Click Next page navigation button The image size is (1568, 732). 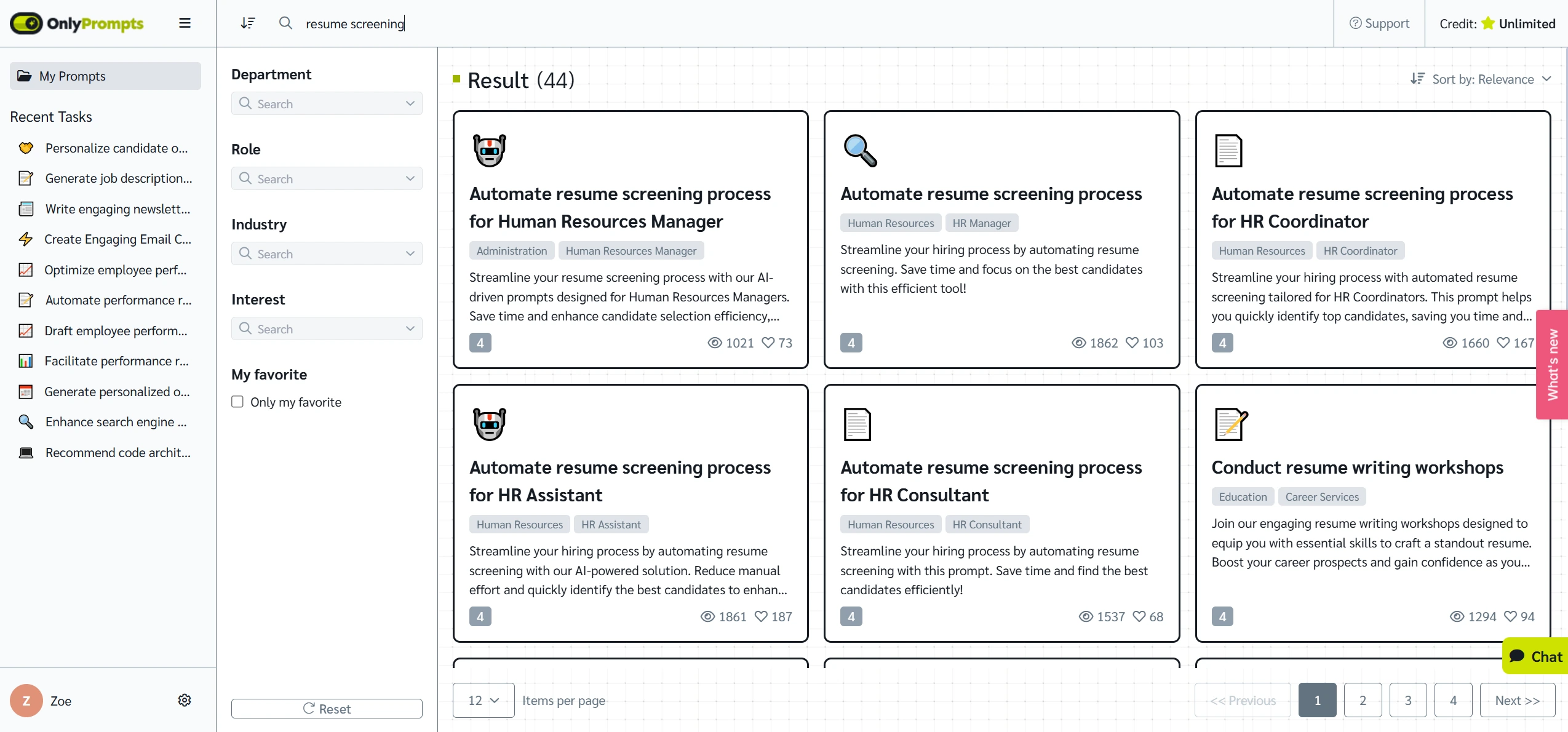(x=1517, y=700)
